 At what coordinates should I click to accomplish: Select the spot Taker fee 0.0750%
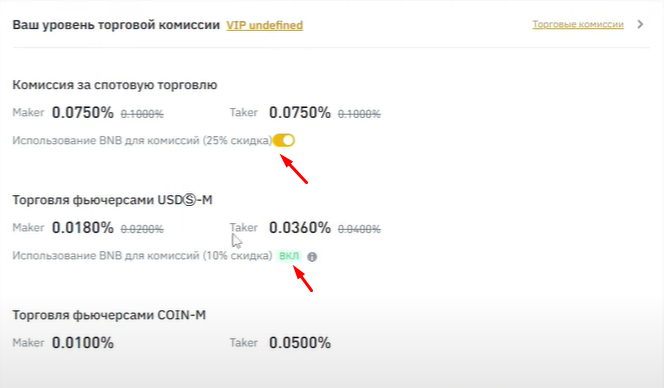(x=300, y=113)
